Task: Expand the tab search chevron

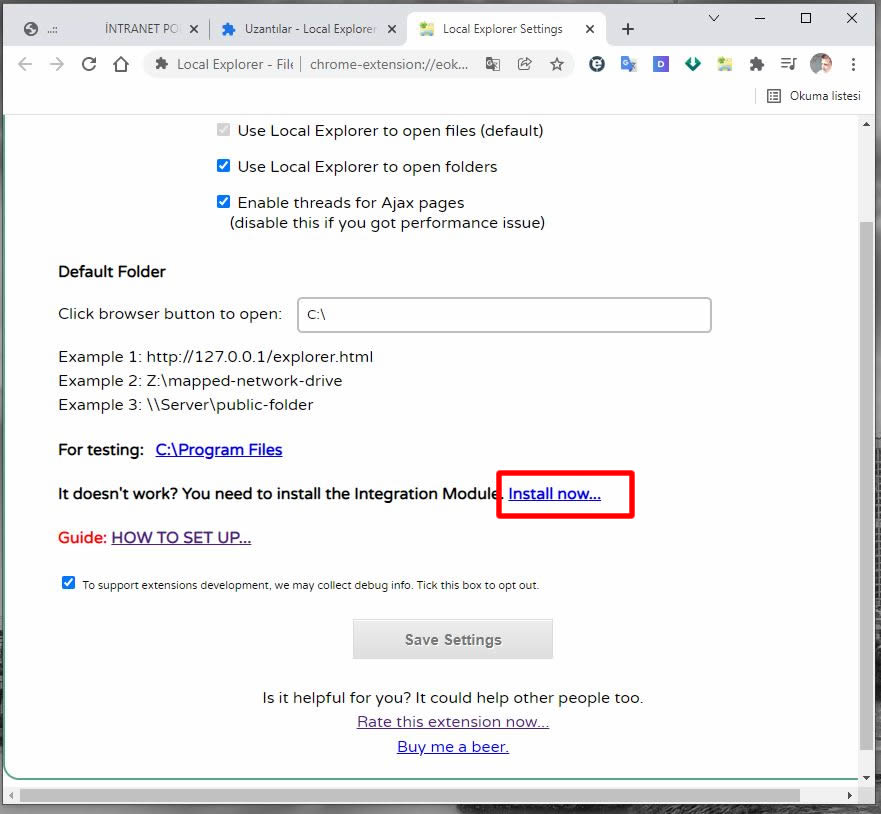Action: pyautogui.click(x=714, y=18)
